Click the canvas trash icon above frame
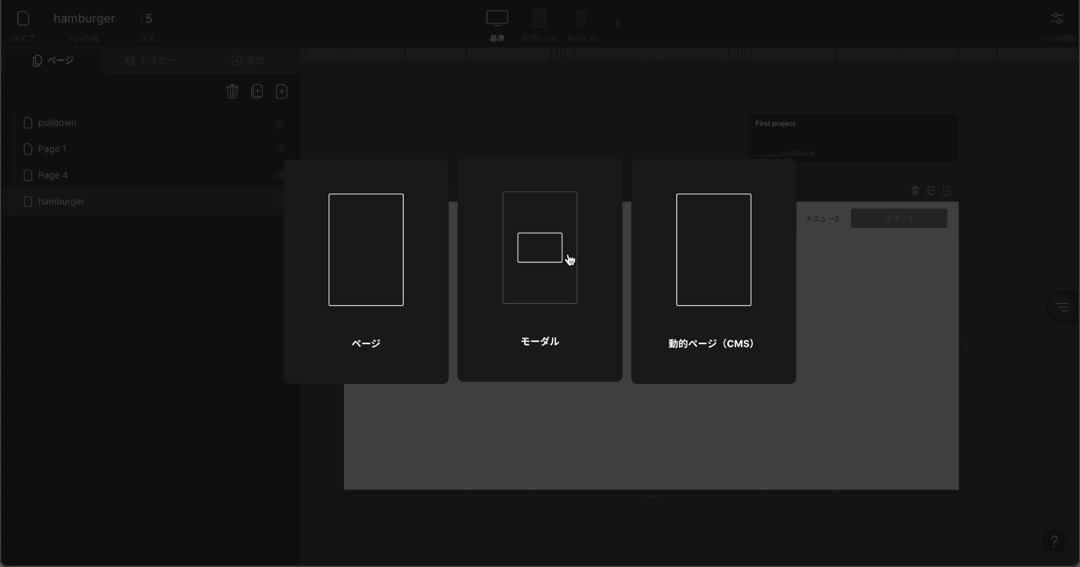Screen dimensions: 1080x567 915,191
